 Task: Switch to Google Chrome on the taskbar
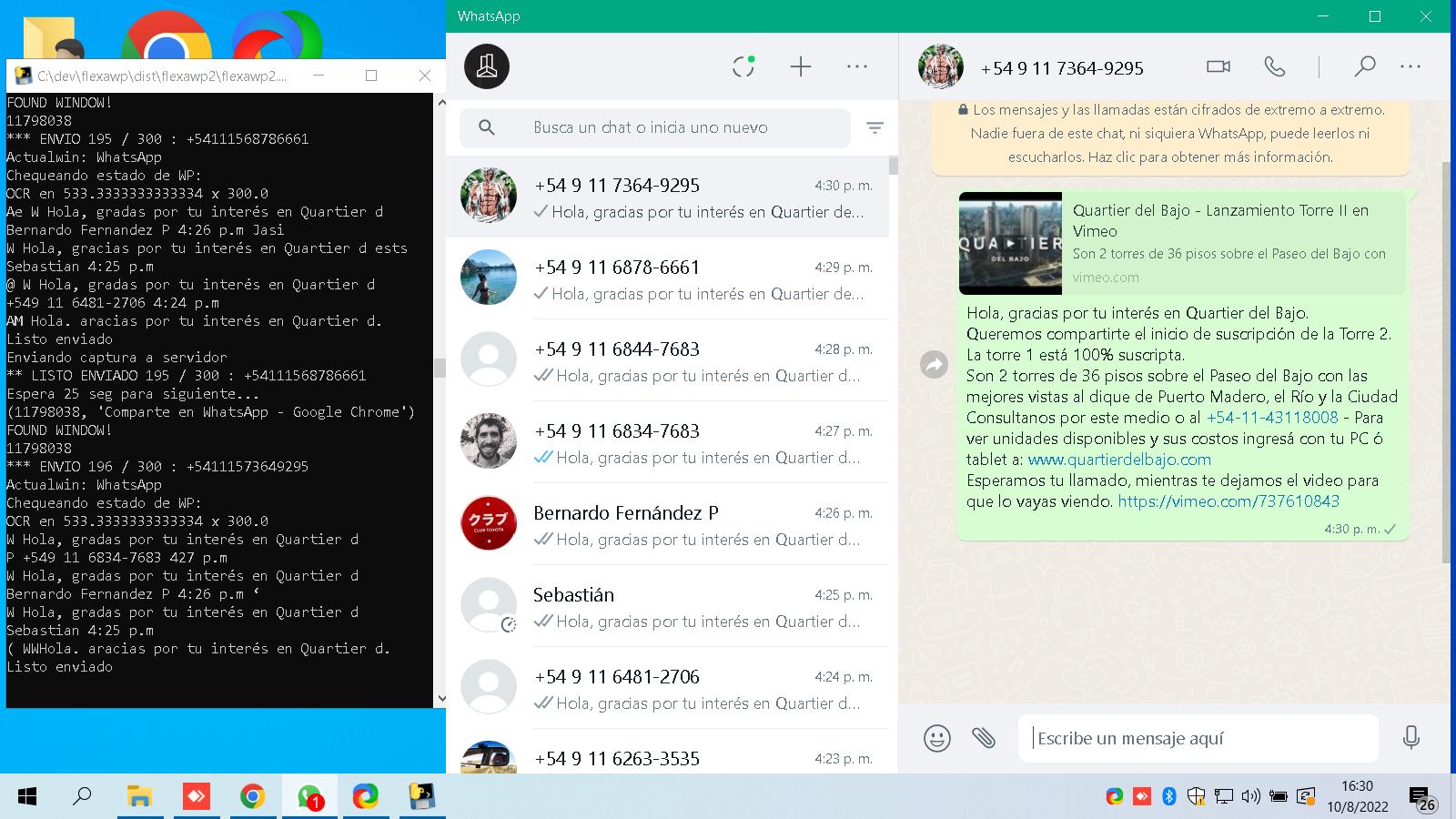tap(252, 797)
